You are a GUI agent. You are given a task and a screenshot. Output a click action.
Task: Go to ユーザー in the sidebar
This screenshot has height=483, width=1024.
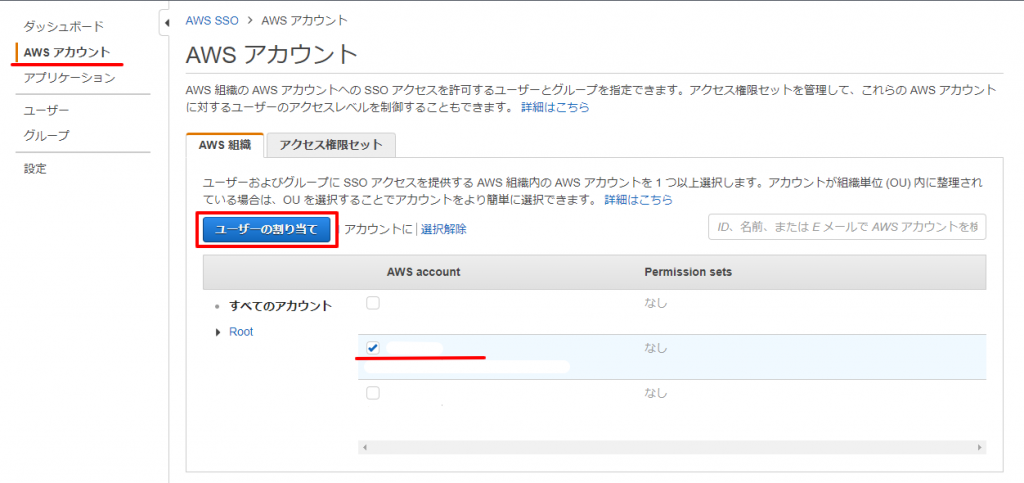[46, 111]
